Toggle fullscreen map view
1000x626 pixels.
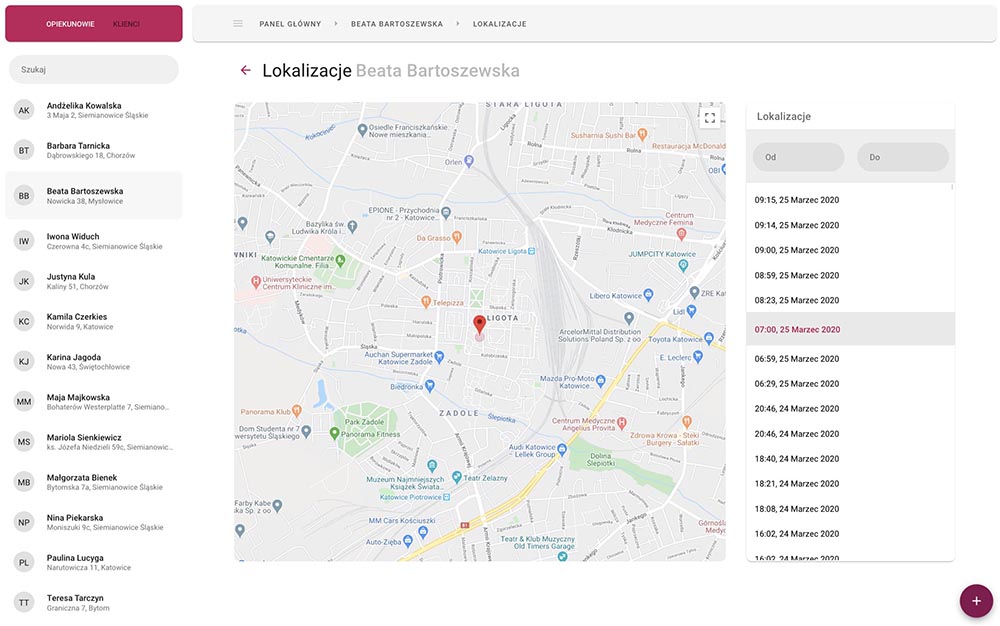(x=710, y=118)
